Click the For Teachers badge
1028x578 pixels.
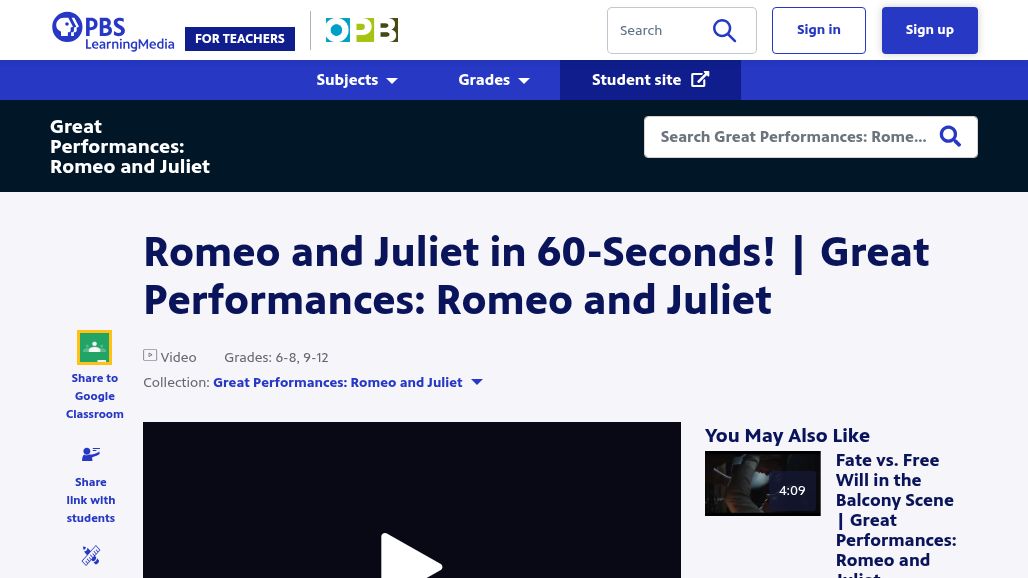coord(240,39)
